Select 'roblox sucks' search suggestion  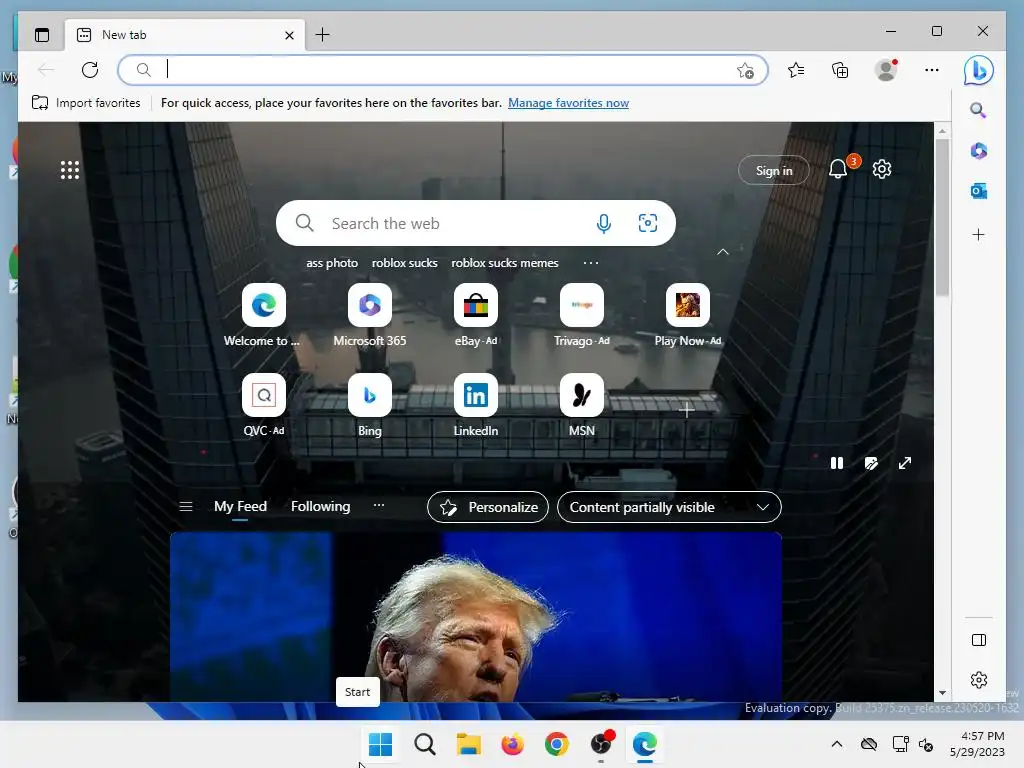pyautogui.click(x=405, y=263)
